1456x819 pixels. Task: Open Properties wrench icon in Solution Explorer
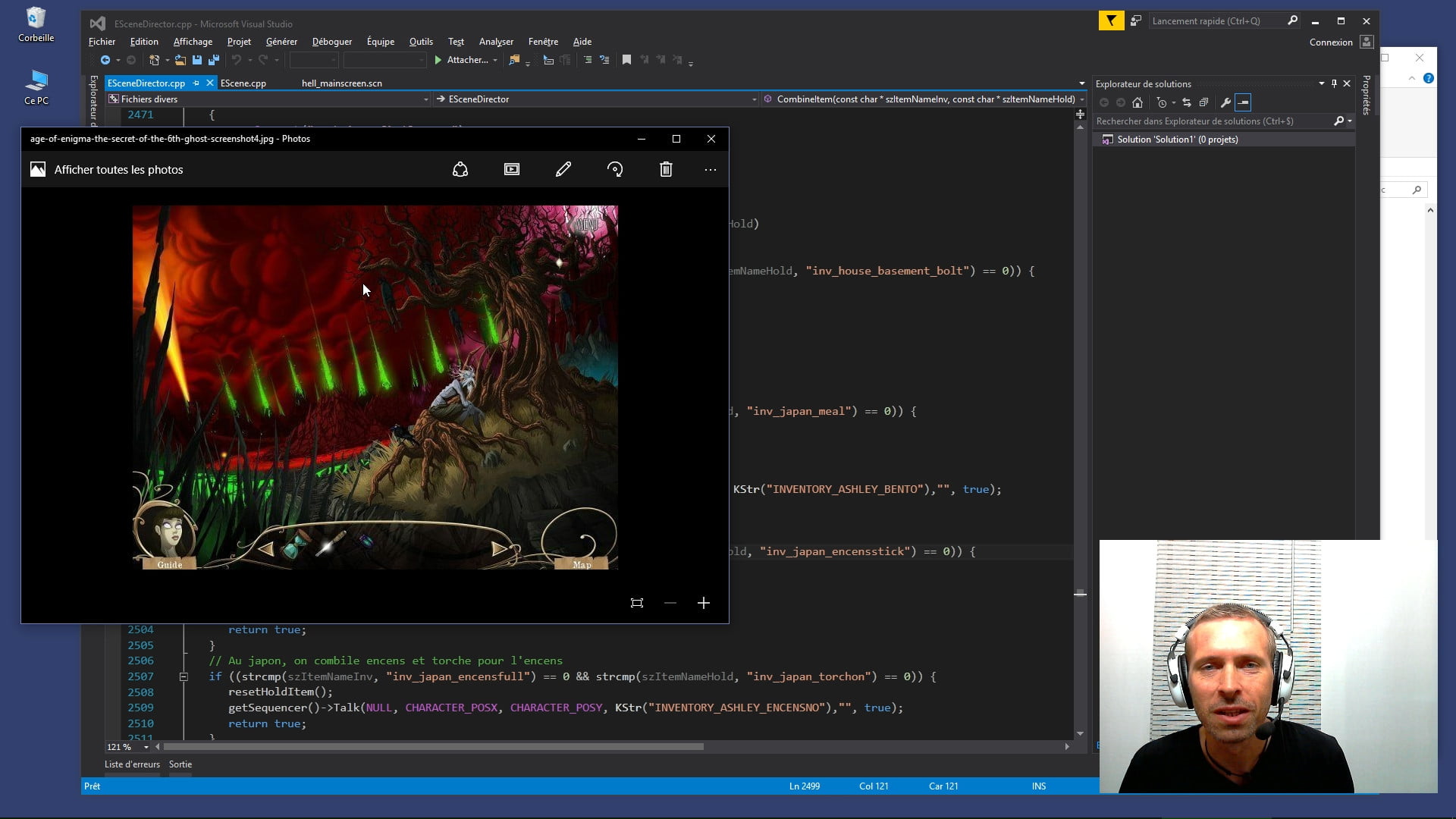[1225, 102]
